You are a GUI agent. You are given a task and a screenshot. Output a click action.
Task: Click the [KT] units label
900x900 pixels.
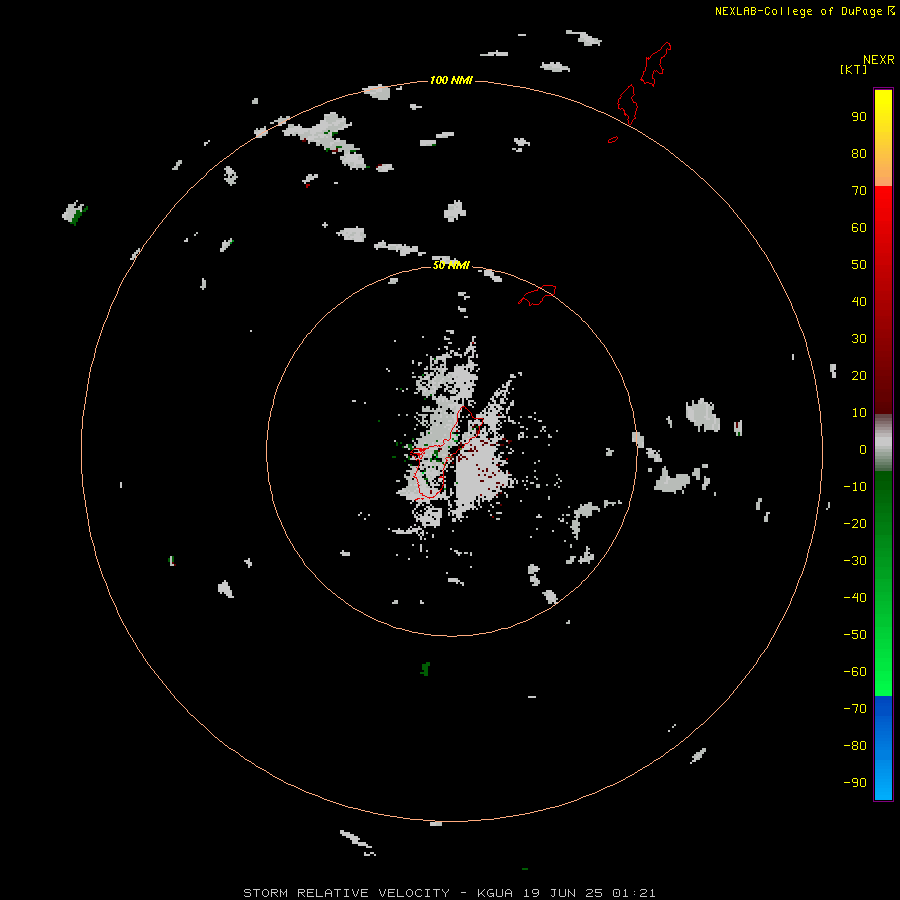click(x=854, y=69)
